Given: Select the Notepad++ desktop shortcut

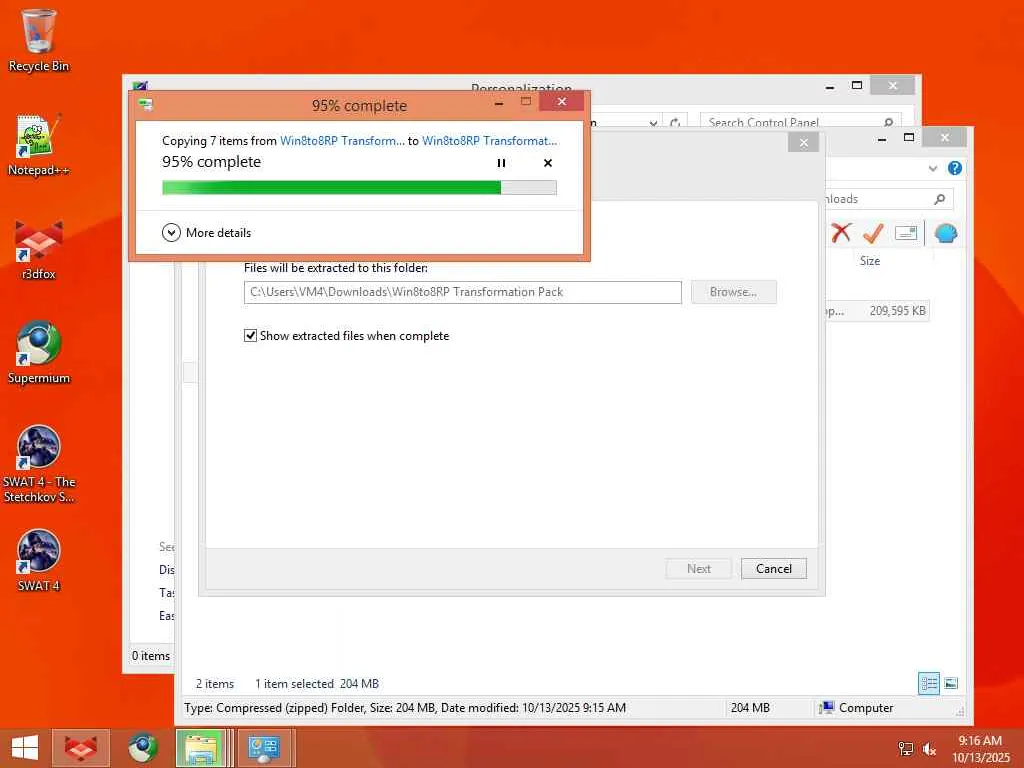Looking at the screenshot, I should pos(39,145).
